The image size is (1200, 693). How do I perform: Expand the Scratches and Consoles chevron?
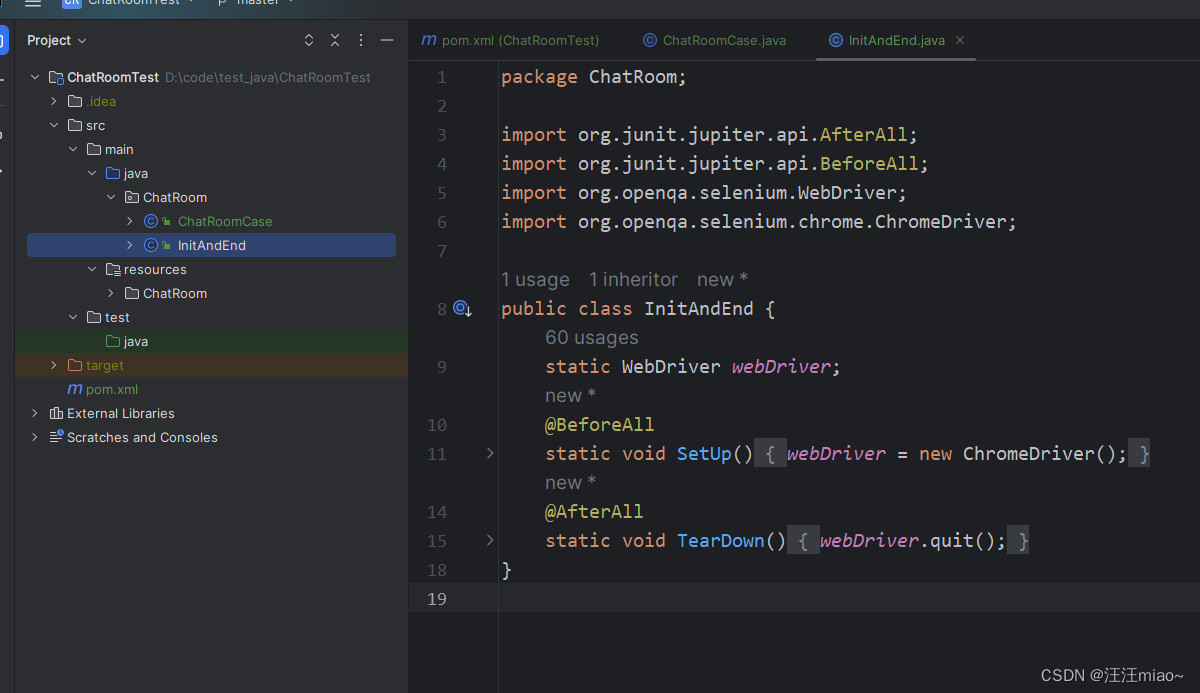tap(35, 437)
